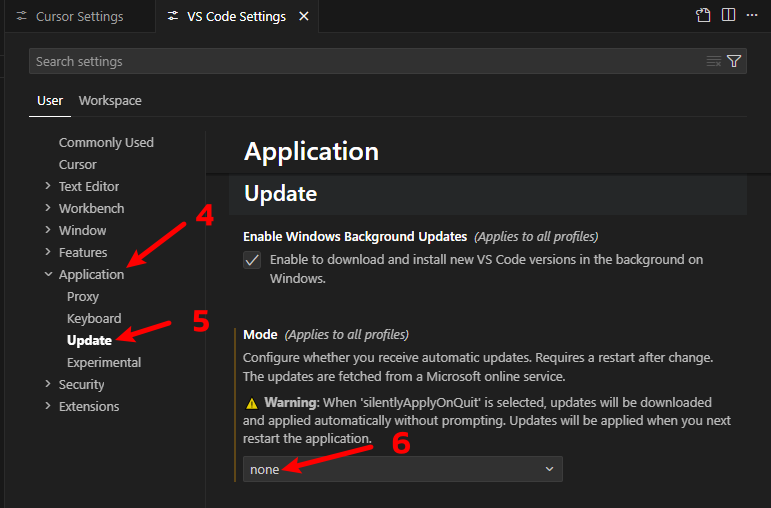Clear the settings search input icon
771x508 pixels.
(x=713, y=61)
